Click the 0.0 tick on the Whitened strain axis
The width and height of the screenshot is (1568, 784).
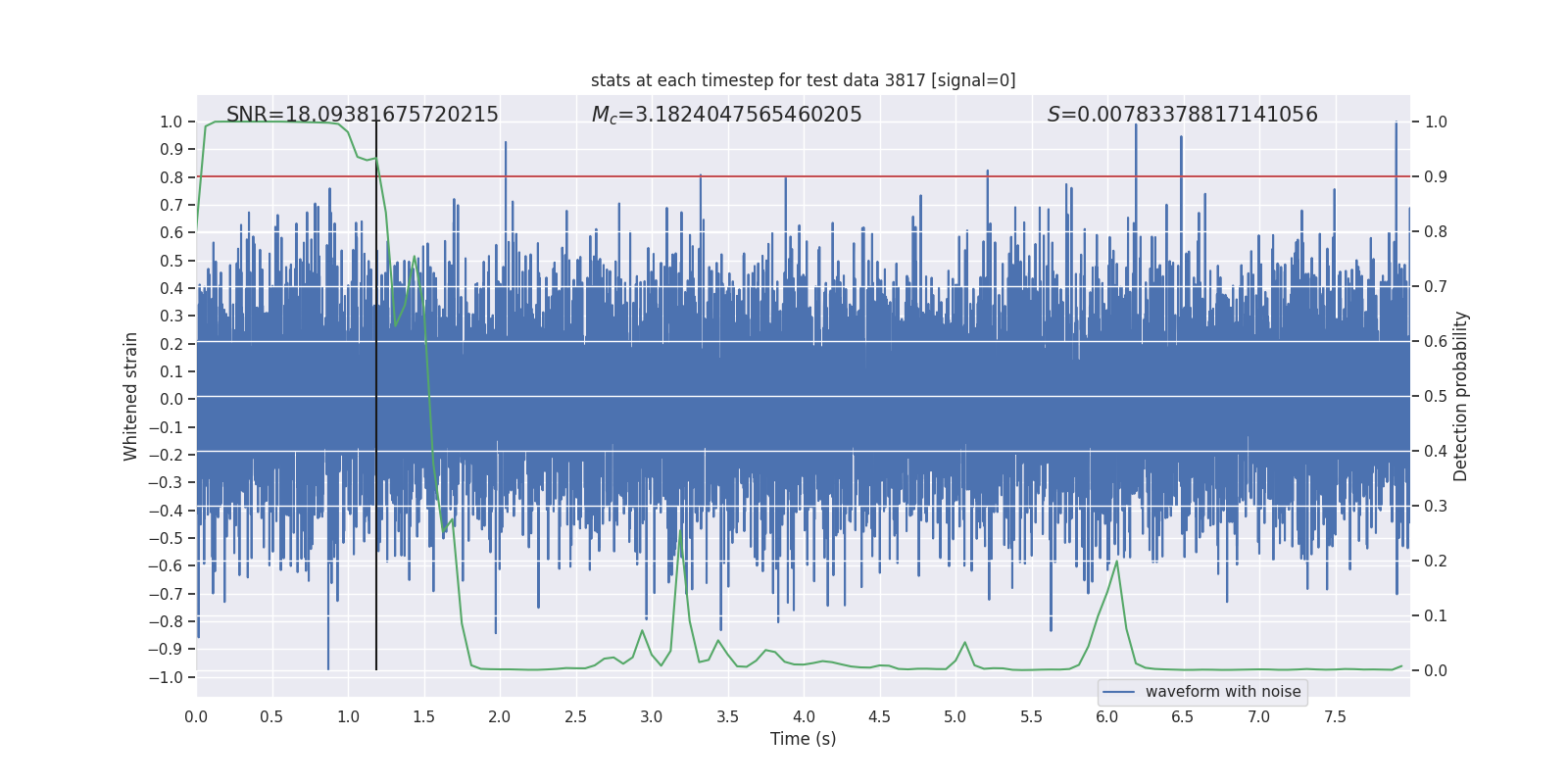(x=171, y=399)
